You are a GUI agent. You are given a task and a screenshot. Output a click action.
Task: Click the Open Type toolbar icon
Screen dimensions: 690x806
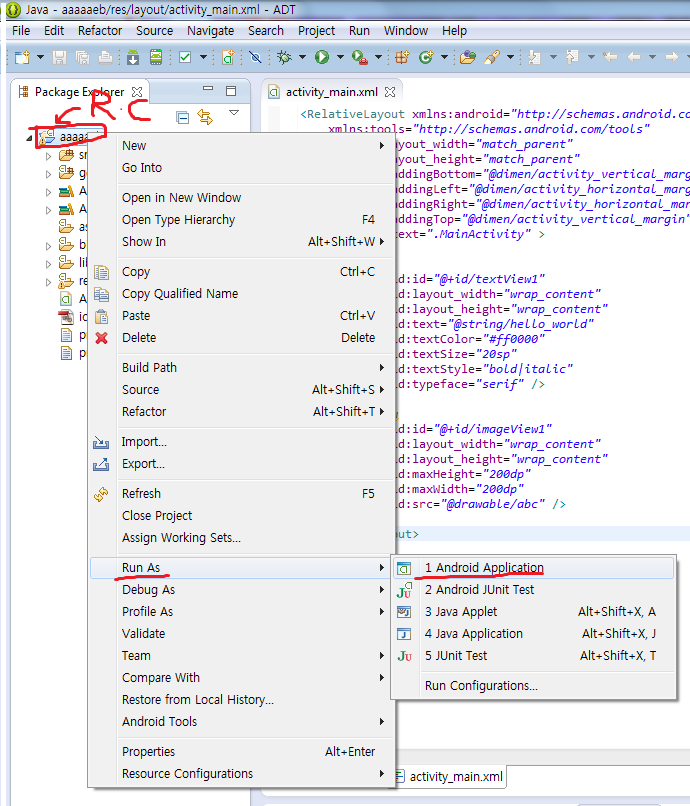pyautogui.click(x=467, y=58)
